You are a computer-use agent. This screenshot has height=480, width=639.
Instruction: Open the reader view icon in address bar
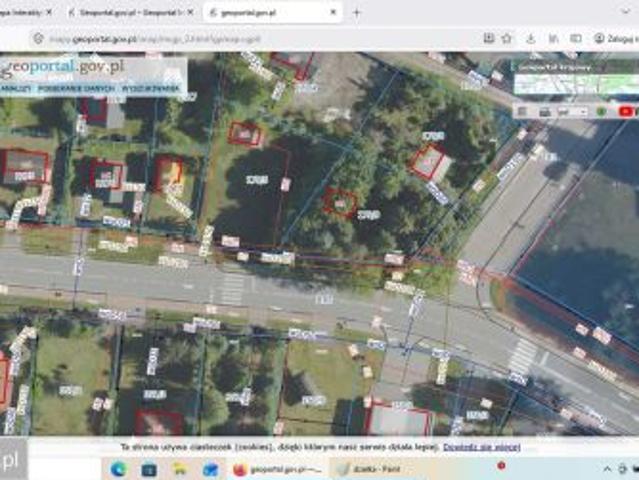coord(489,38)
